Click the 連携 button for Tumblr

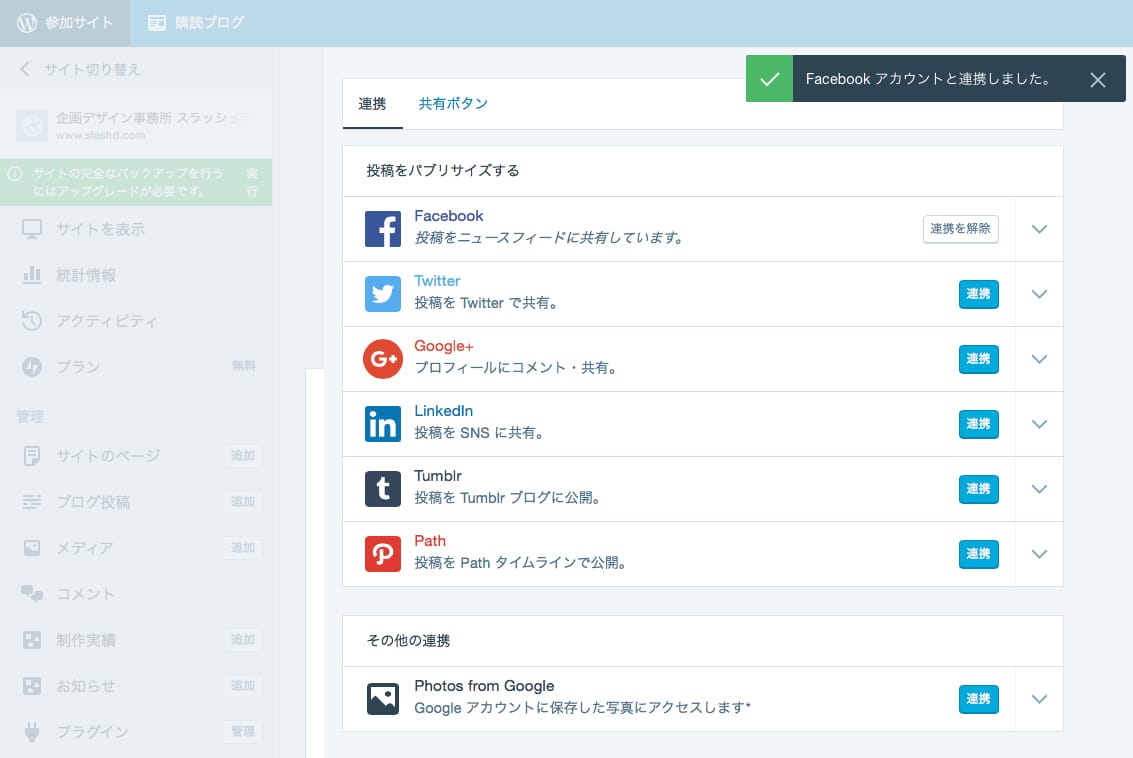(978, 489)
